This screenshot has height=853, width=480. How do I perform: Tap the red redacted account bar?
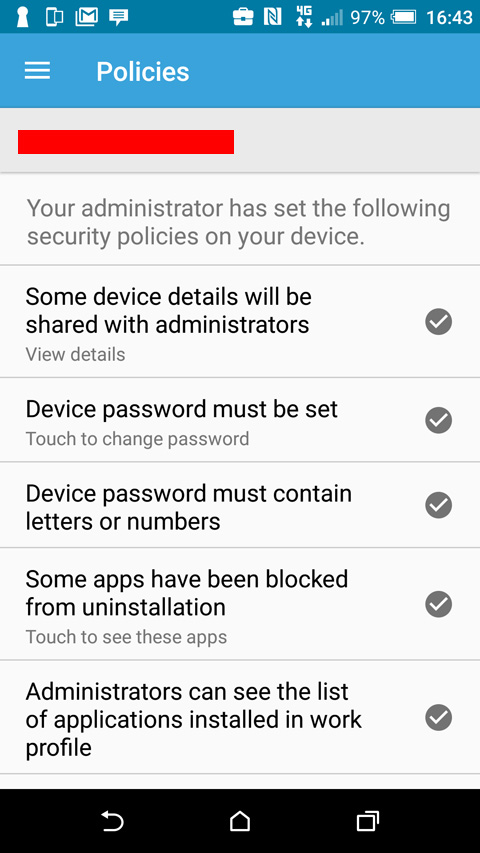[x=126, y=142]
